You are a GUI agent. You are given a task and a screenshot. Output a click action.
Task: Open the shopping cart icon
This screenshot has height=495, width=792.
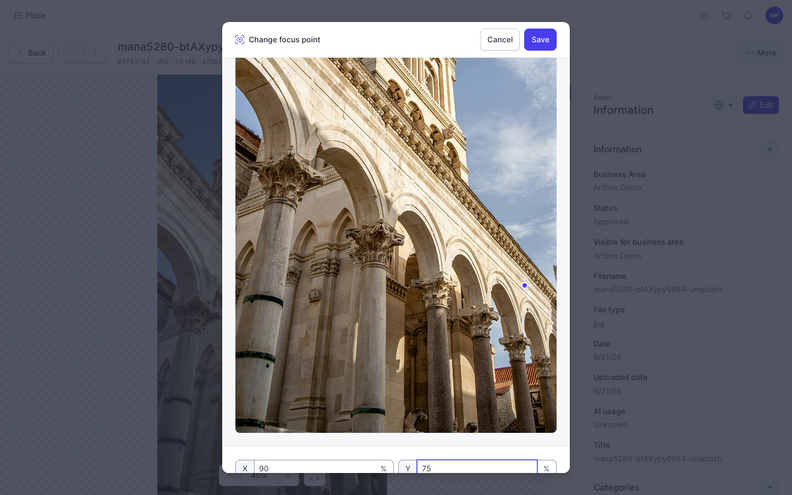tap(726, 16)
